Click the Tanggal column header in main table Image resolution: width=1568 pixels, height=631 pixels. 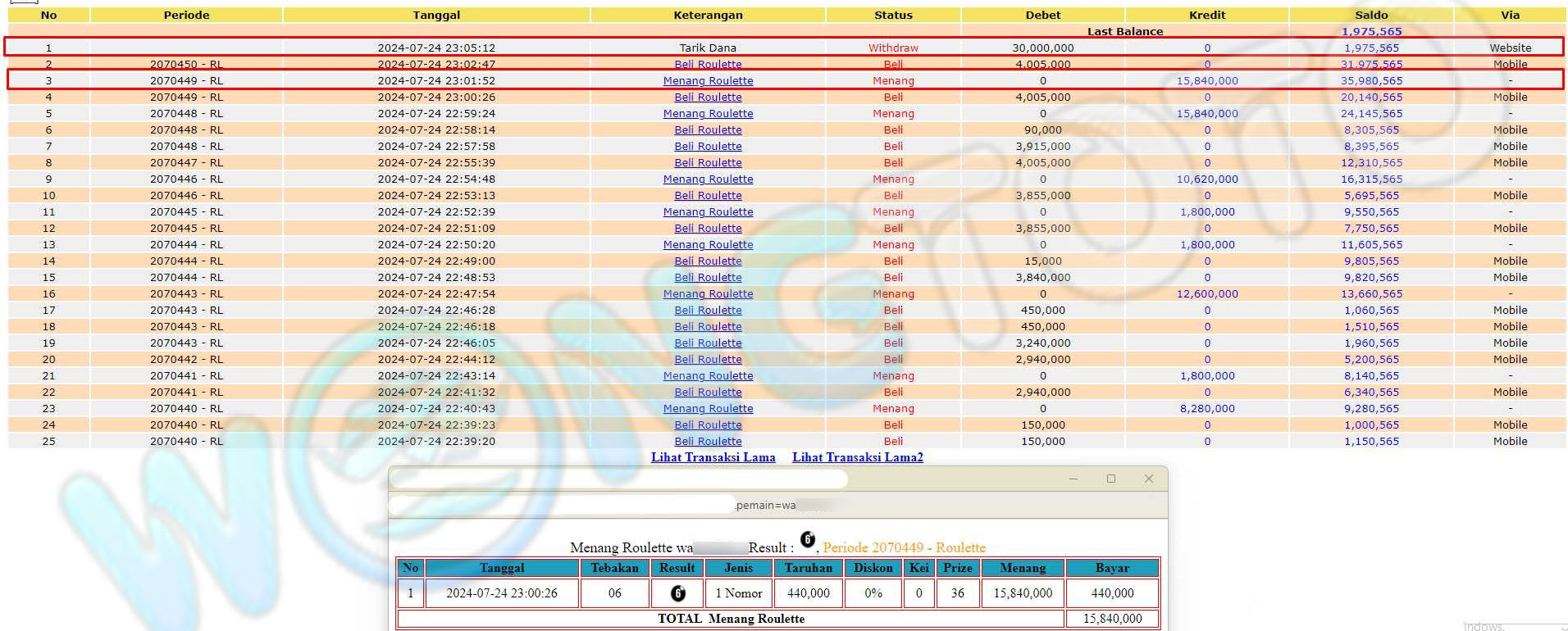click(436, 15)
